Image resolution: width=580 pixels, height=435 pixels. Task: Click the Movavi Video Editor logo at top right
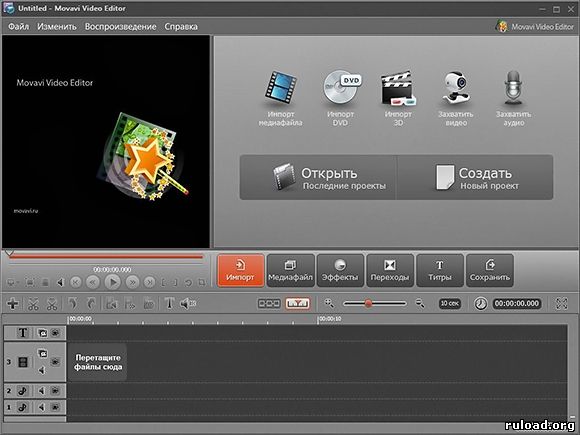tap(535, 27)
